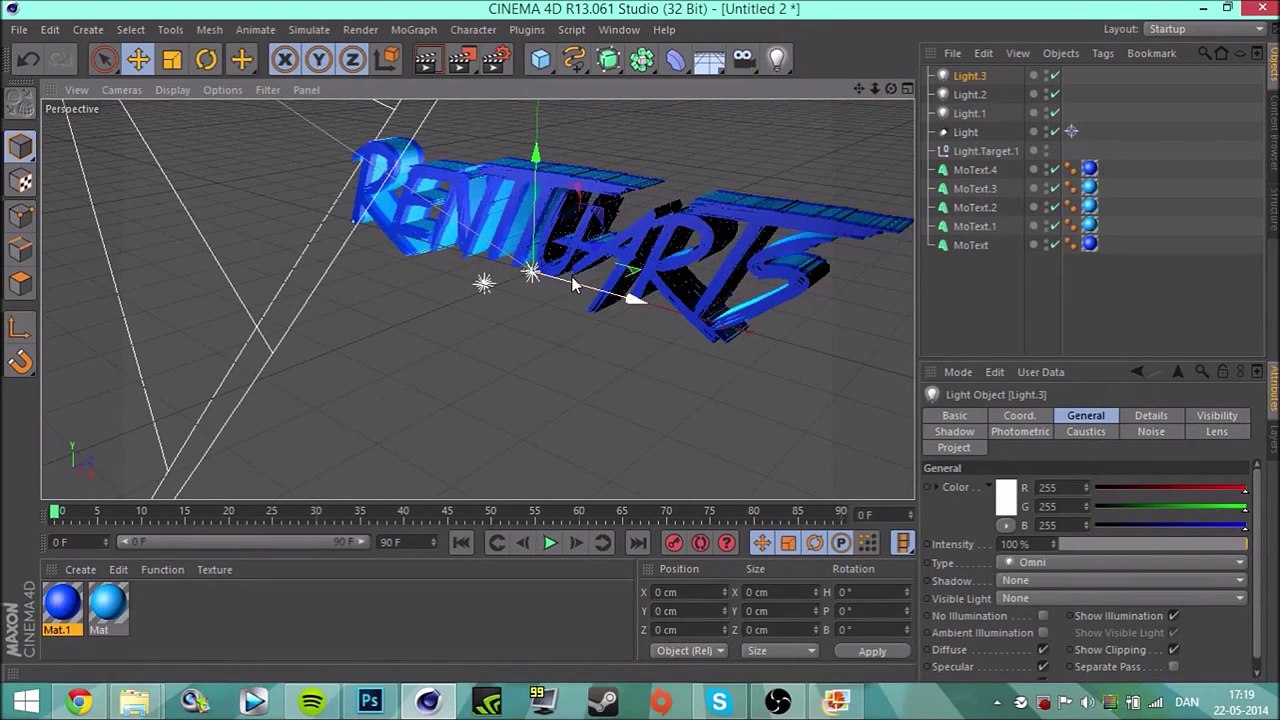Screen dimensions: 1280x720
Task: Open the viewport Cameras menu
Action: point(122,90)
